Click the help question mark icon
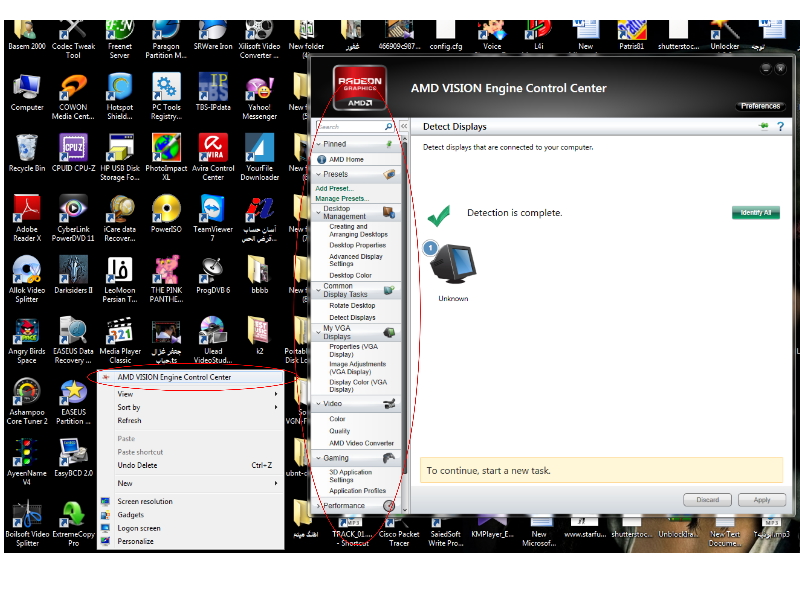This screenshot has height=600, width=800. (x=780, y=127)
